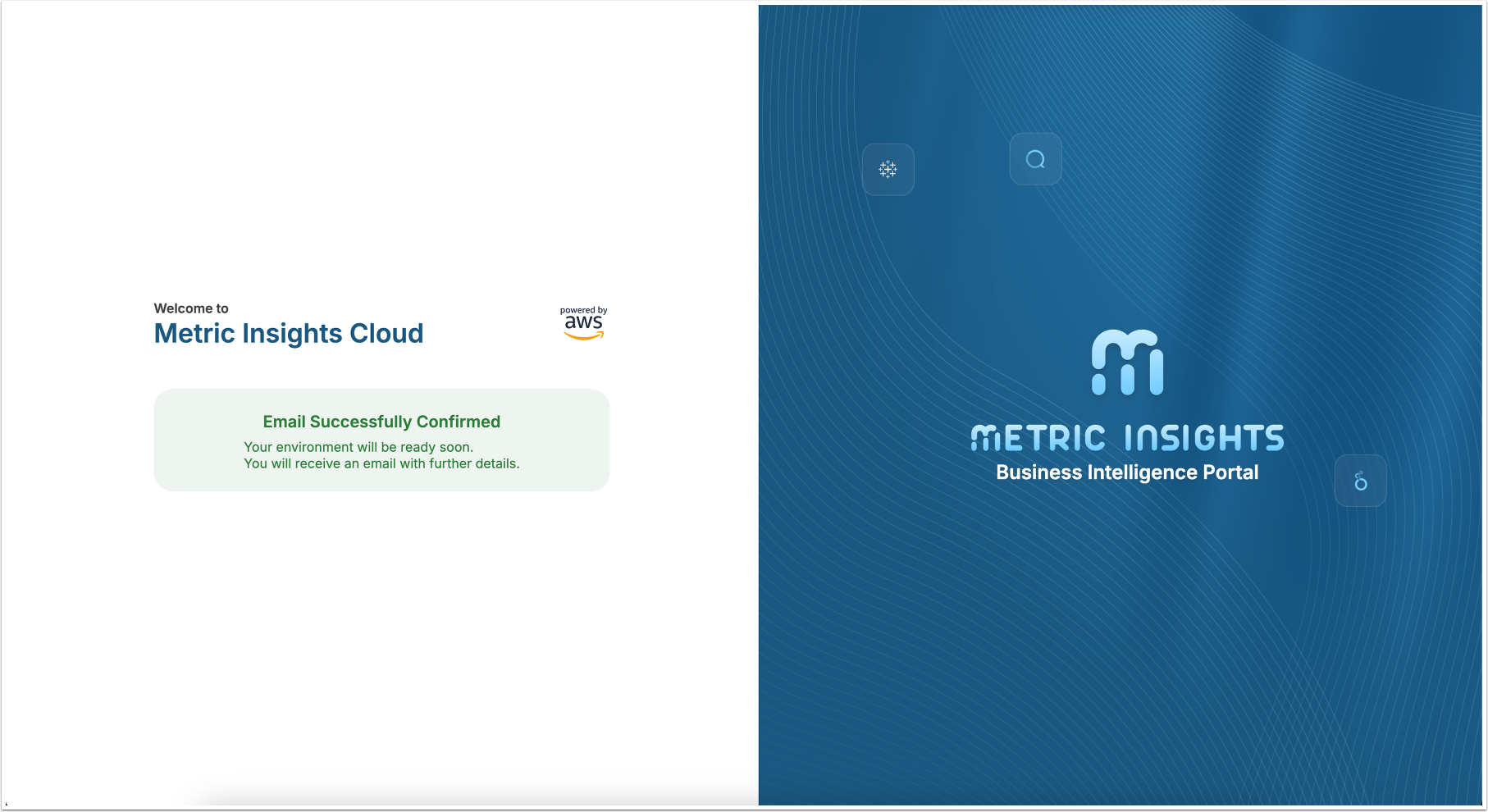Click the Looker icon tile
1488x812 pixels.
(1361, 481)
